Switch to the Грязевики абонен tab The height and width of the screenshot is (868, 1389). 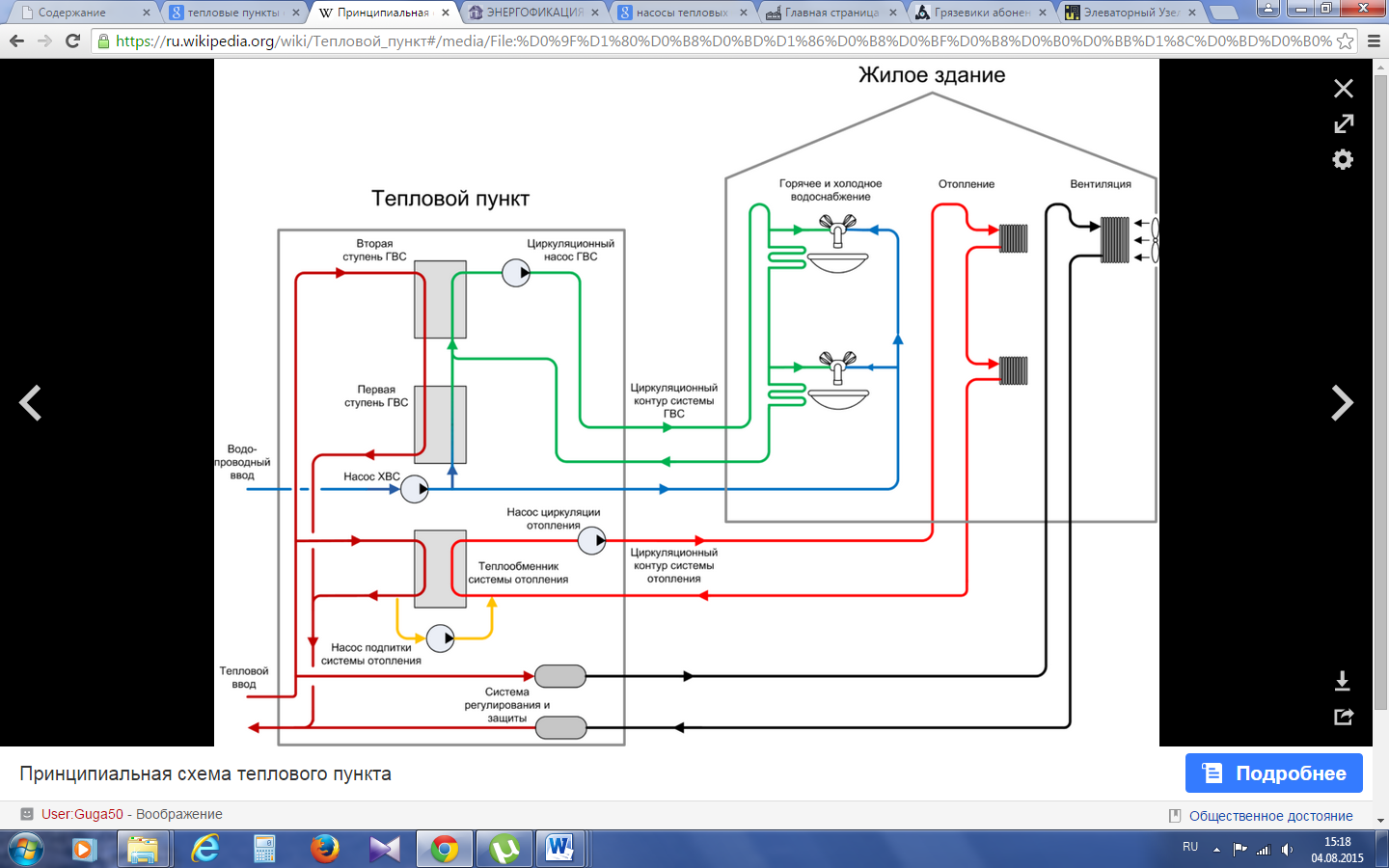(982, 13)
